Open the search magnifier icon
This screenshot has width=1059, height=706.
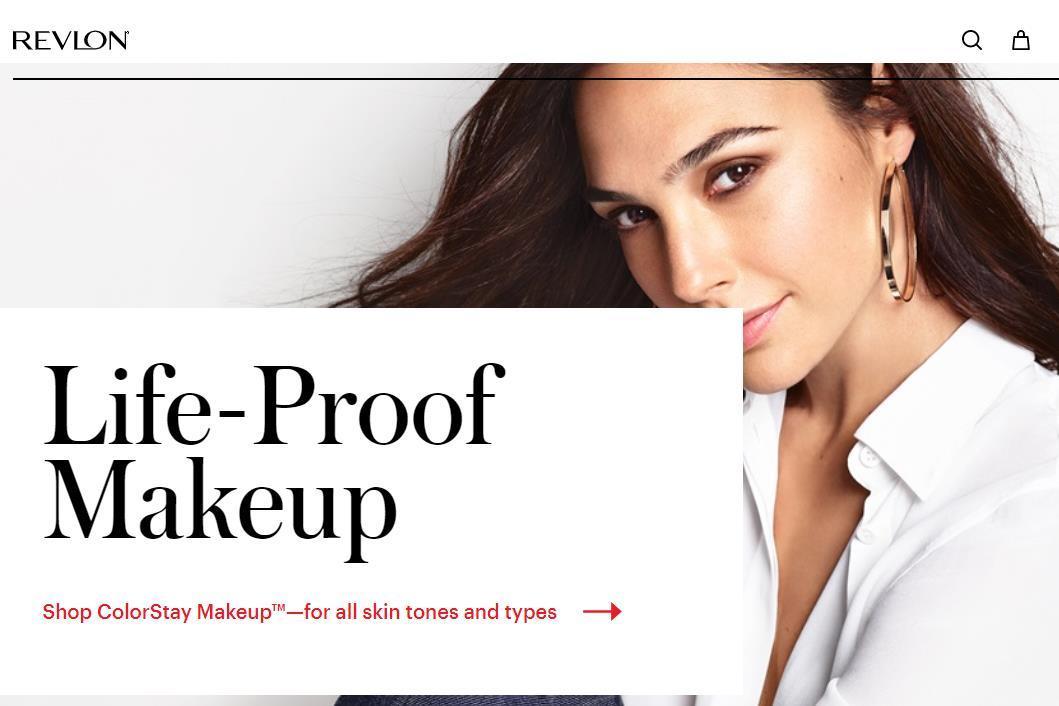[972, 41]
